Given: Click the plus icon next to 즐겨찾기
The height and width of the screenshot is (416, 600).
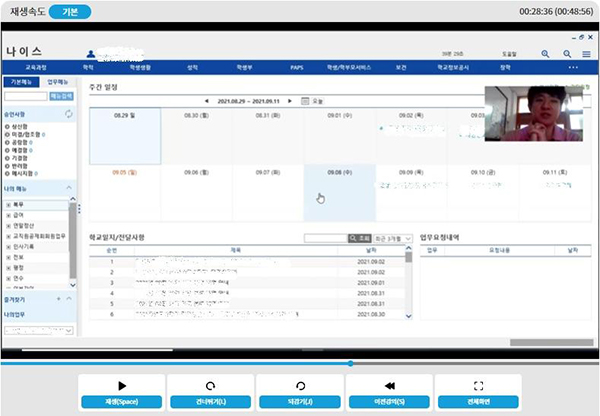Looking at the screenshot, I should pyautogui.click(x=59, y=299).
